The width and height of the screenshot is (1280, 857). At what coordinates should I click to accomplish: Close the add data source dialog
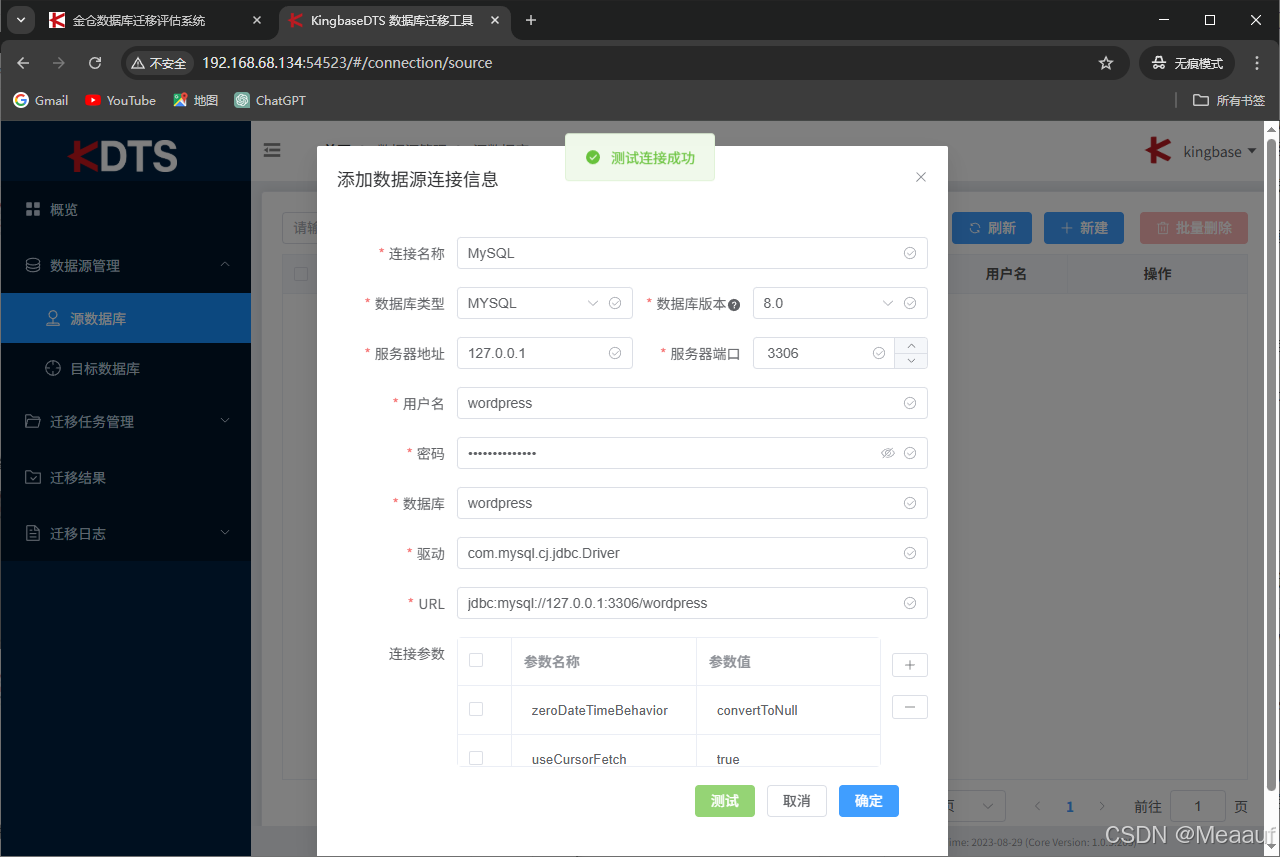coord(921,177)
